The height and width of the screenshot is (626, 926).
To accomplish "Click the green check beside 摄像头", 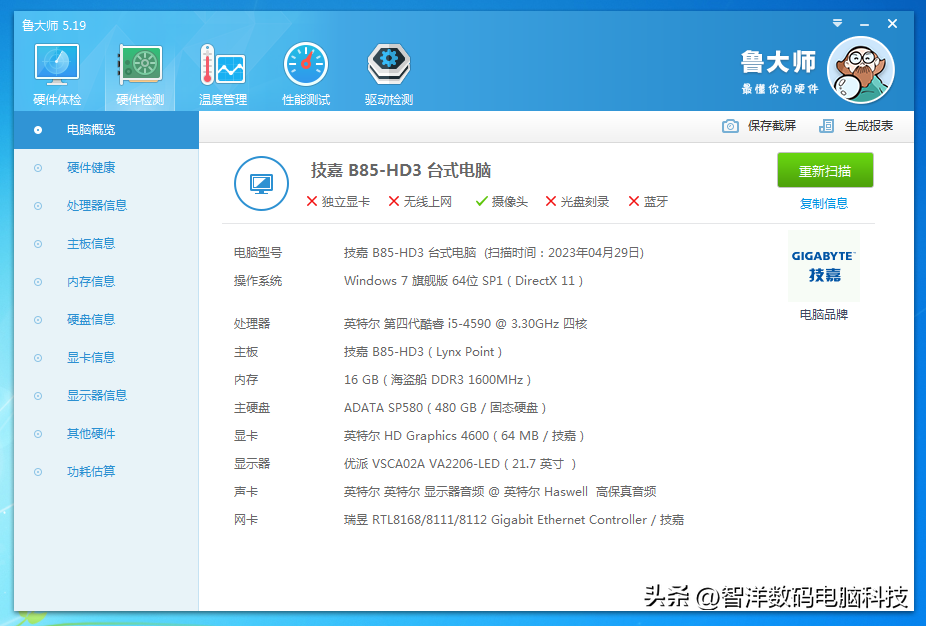I will pyautogui.click(x=481, y=201).
